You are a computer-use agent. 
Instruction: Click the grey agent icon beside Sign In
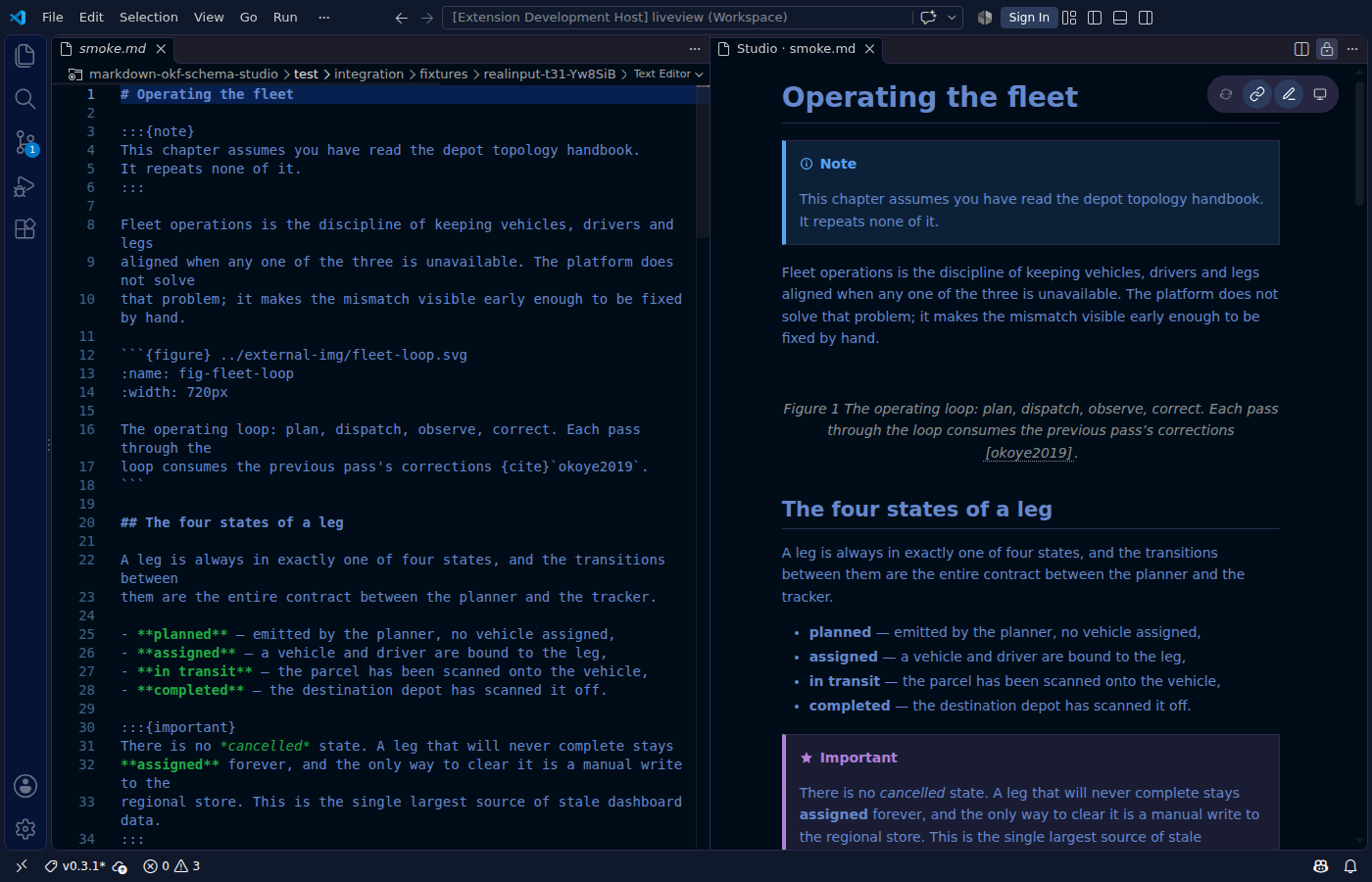point(985,18)
